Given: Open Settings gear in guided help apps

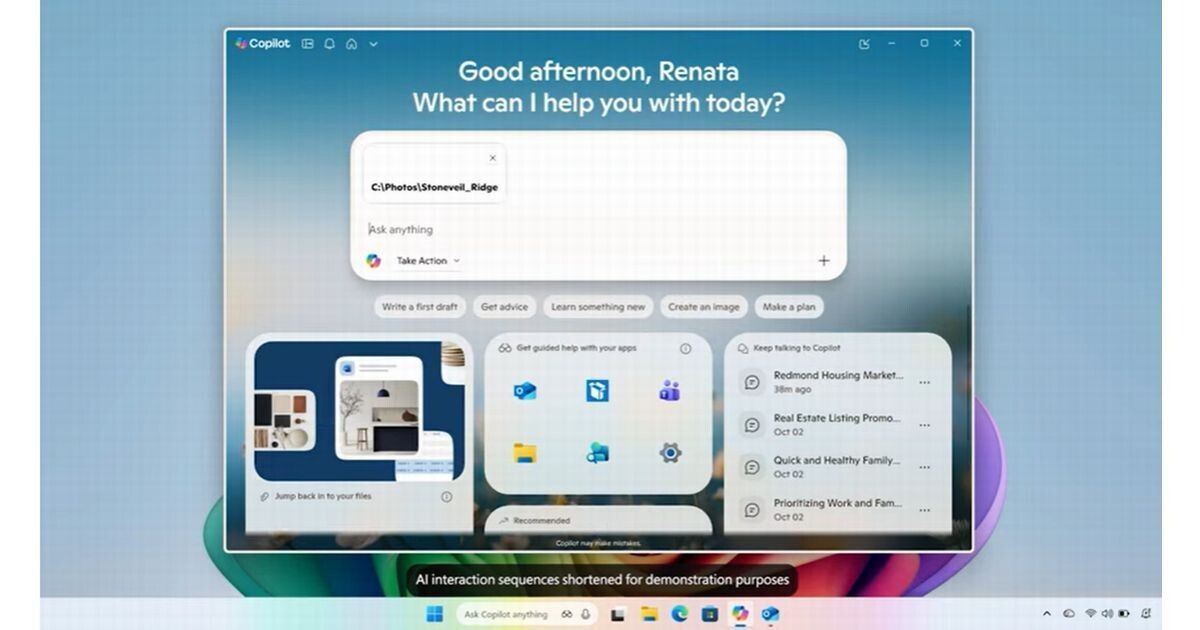Looking at the screenshot, I should point(670,453).
